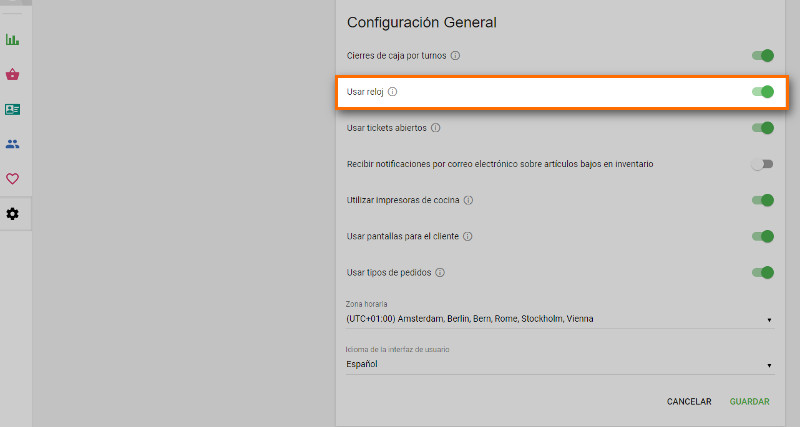Screen dimensions: 800x427
Task: Open the loyalty heart icon
Action: (12, 179)
